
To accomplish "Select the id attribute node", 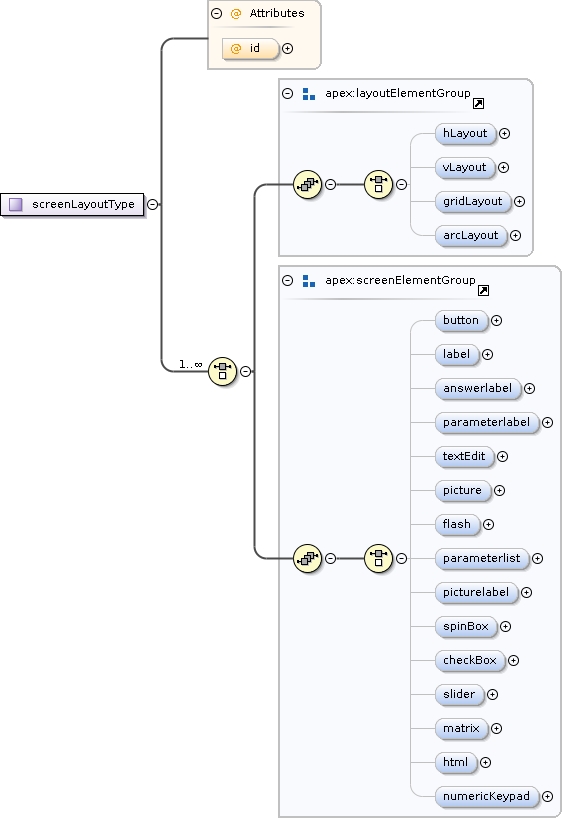I will pos(251,49).
